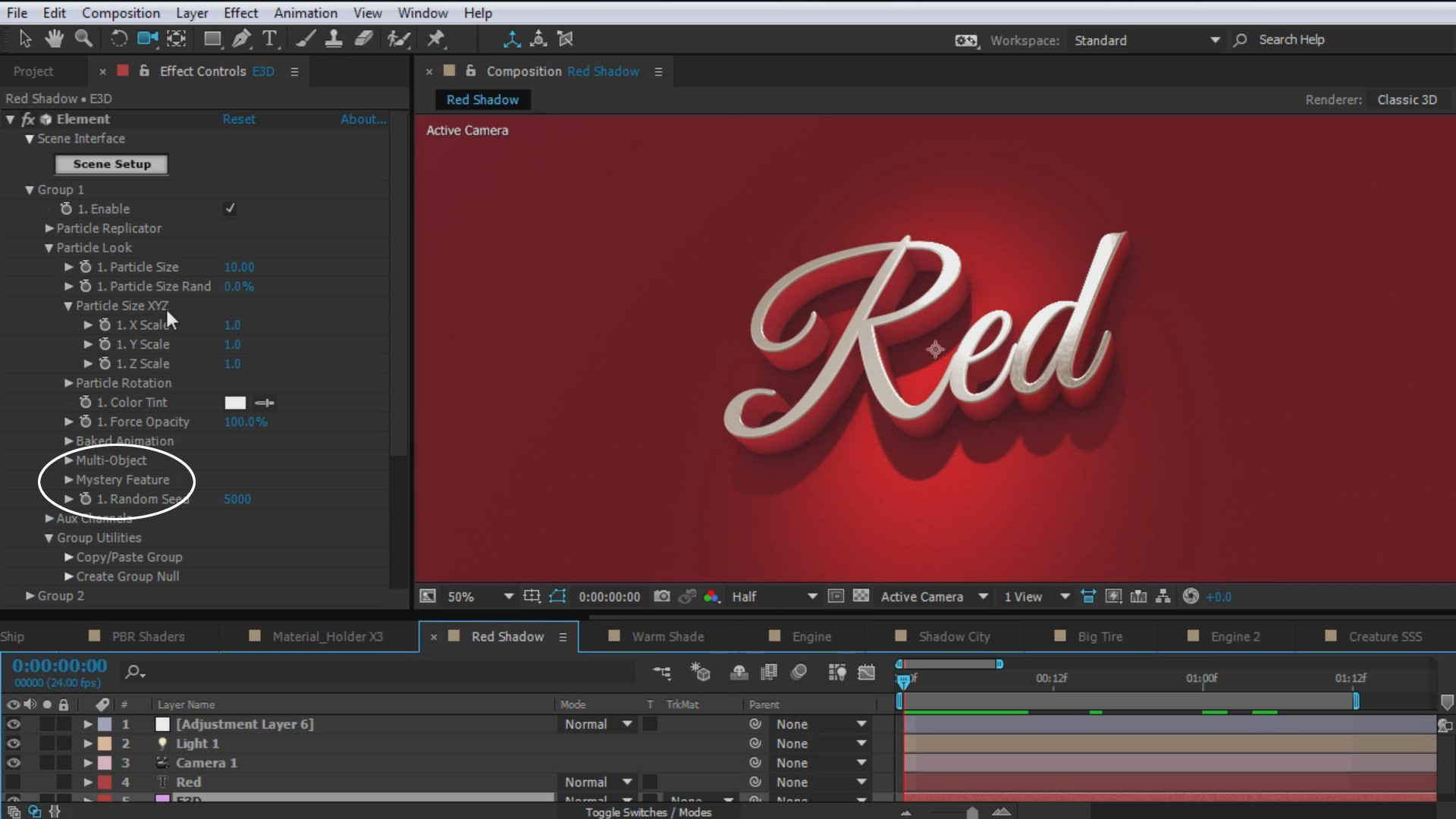Select the Pen tool

[x=241, y=39]
